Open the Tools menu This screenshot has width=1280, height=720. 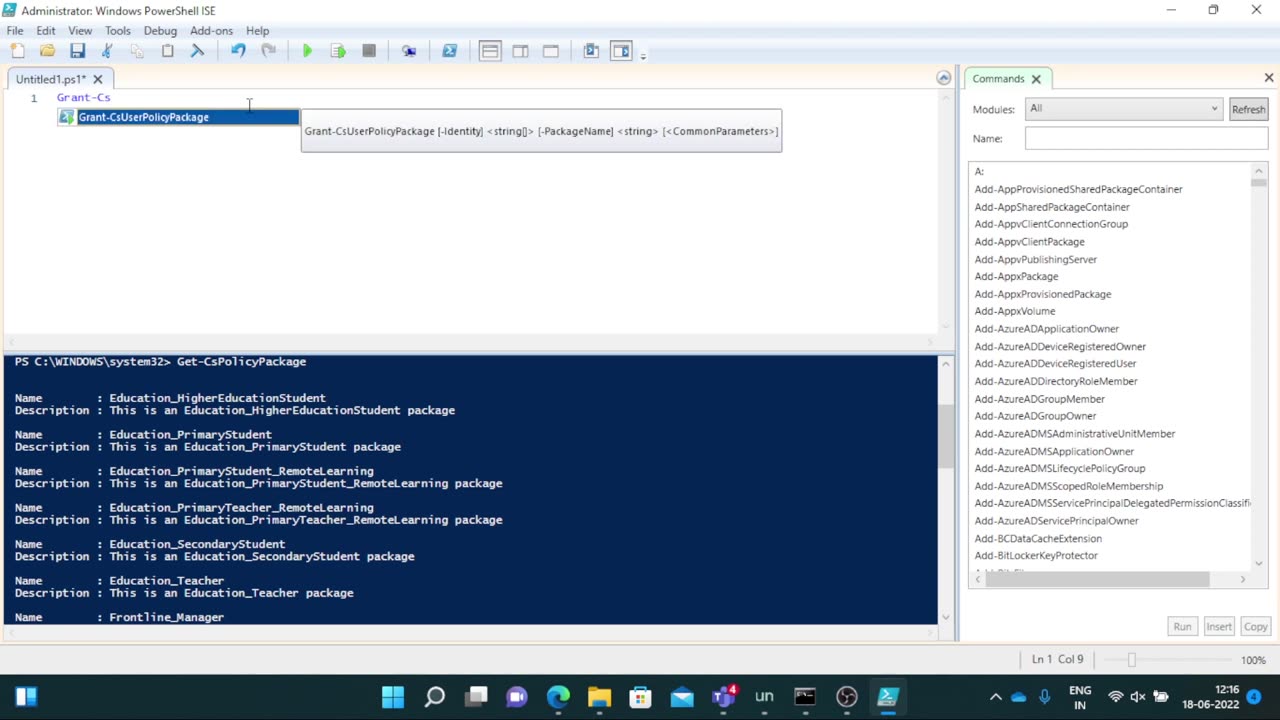pos(118,31)
